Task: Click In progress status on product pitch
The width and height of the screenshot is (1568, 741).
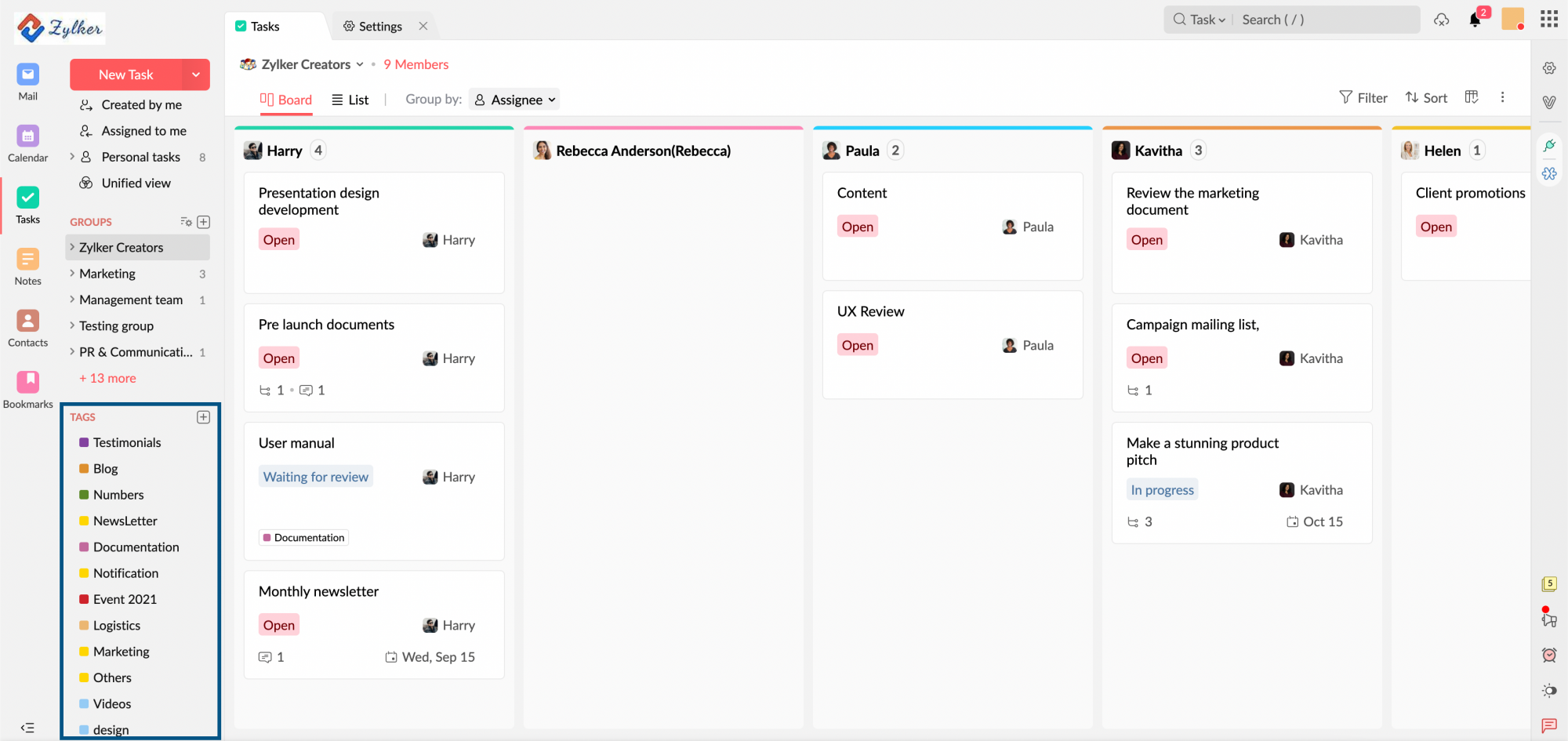Action: 1162,490
